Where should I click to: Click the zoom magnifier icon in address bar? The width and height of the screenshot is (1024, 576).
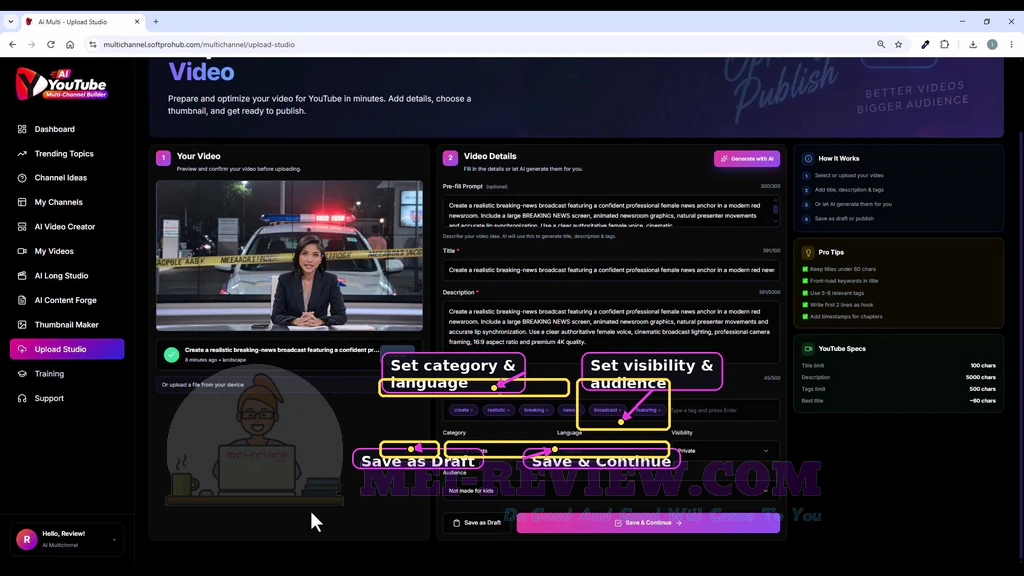pyautogui.click(x=881, y=44)
